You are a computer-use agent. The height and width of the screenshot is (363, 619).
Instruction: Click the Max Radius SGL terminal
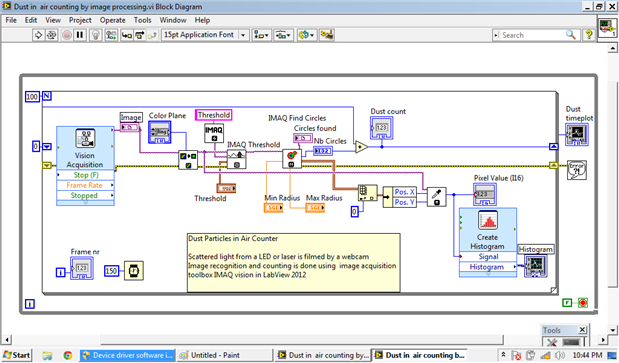click(315, 208)
